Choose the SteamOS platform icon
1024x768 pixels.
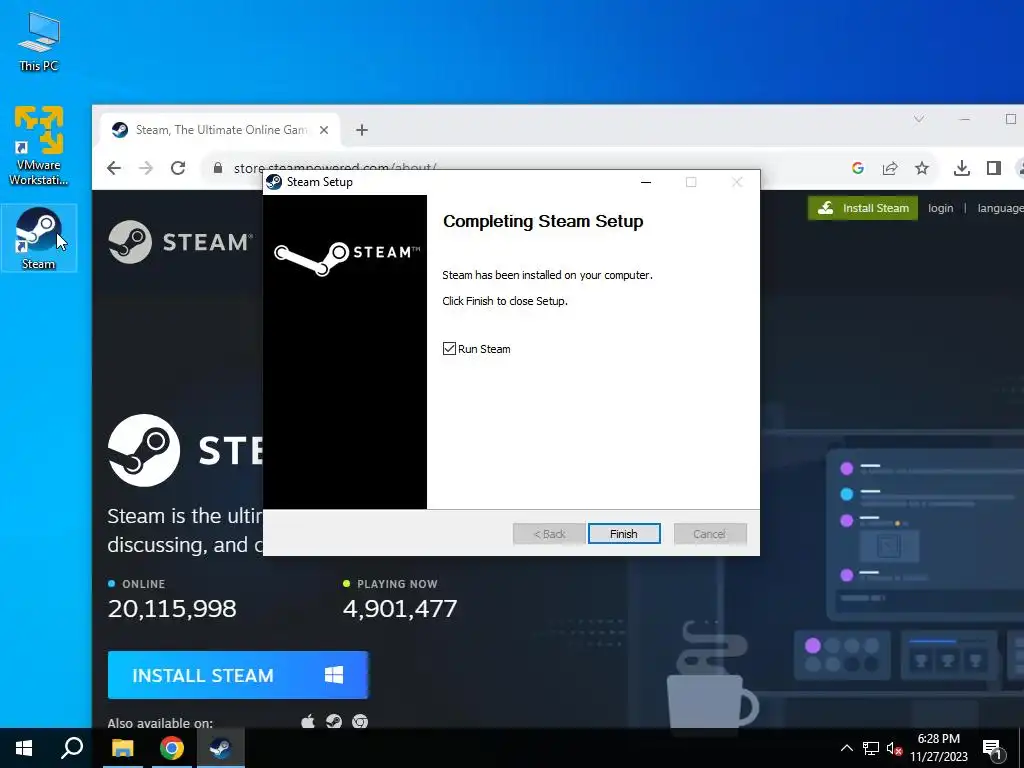pos(334,722)
